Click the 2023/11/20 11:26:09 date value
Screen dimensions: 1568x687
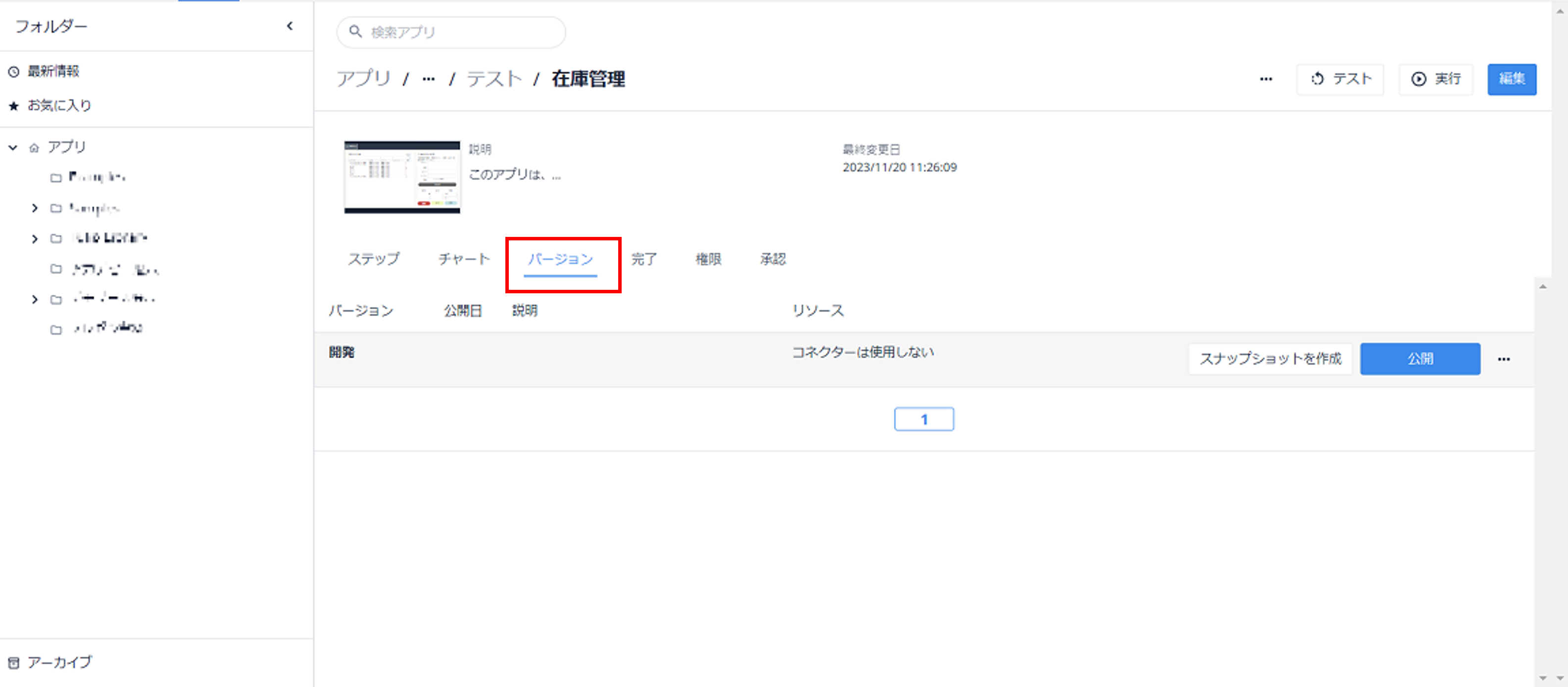pos(899,167)
